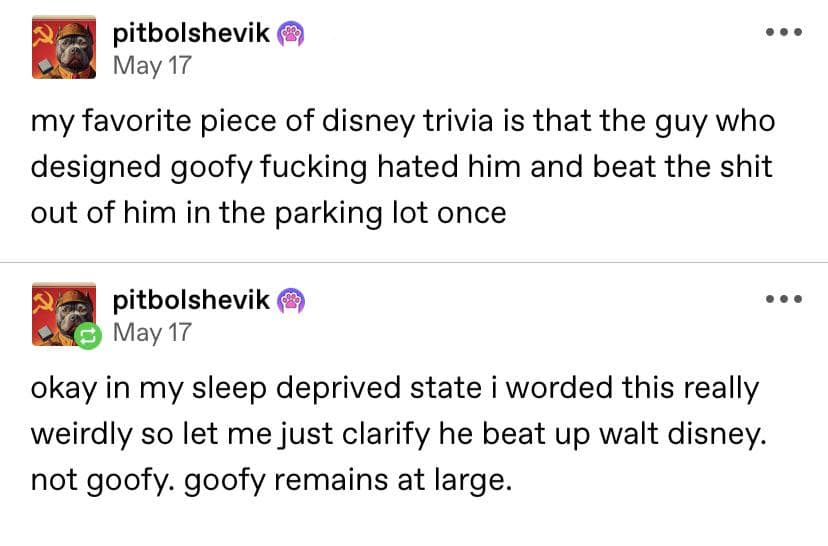Click the line 'not goofy. goofy remains at large.'
Viewport: 828px width, 546px height.
tap(271, 480)
